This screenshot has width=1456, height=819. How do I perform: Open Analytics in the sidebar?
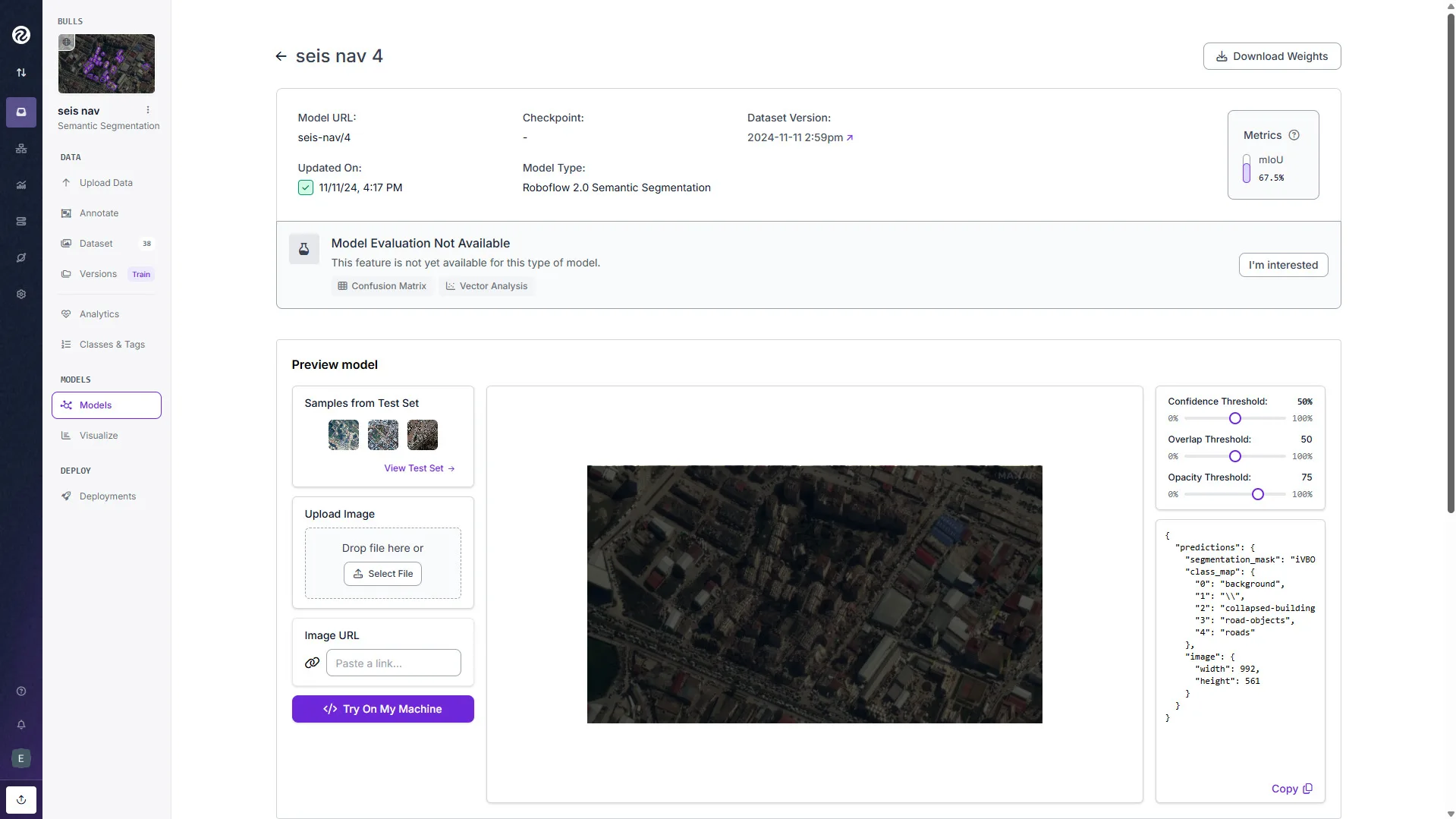106,314
